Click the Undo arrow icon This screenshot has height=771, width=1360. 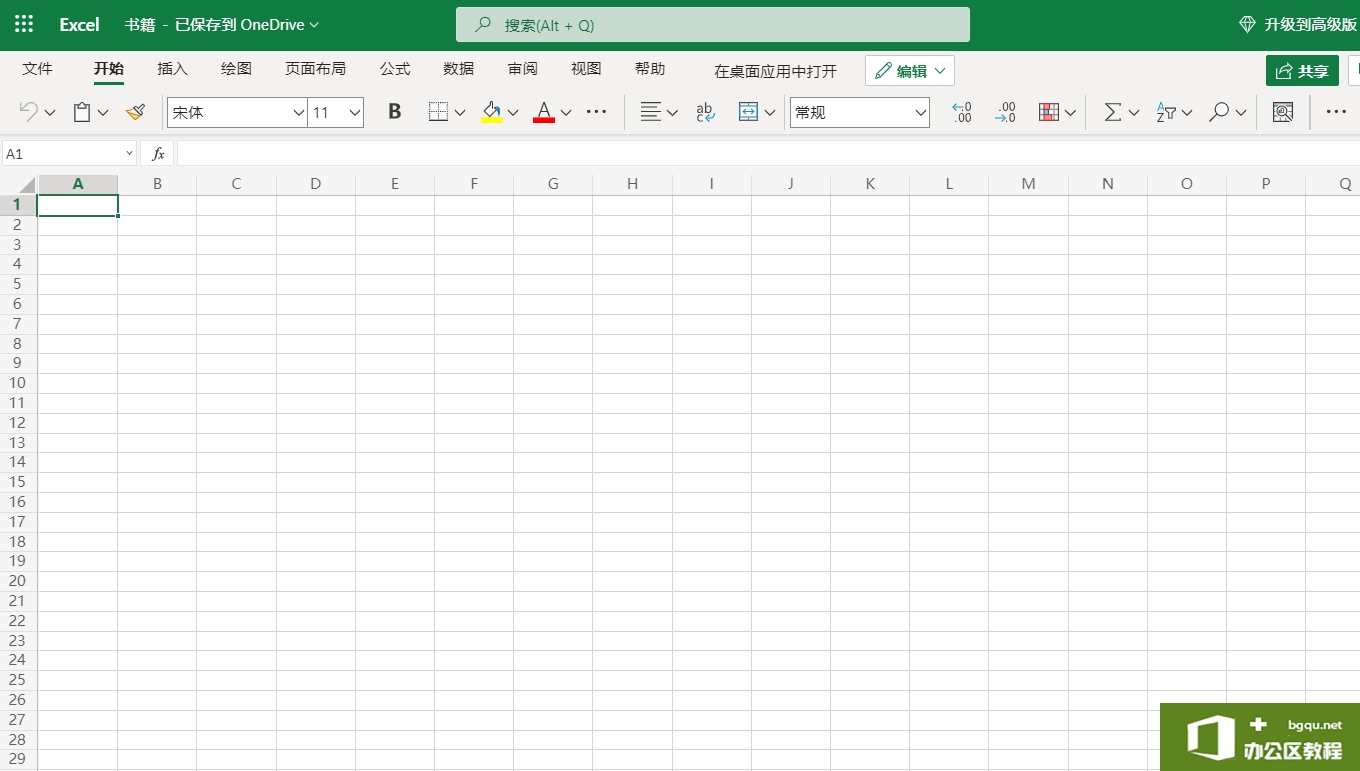tap(28, 112)
